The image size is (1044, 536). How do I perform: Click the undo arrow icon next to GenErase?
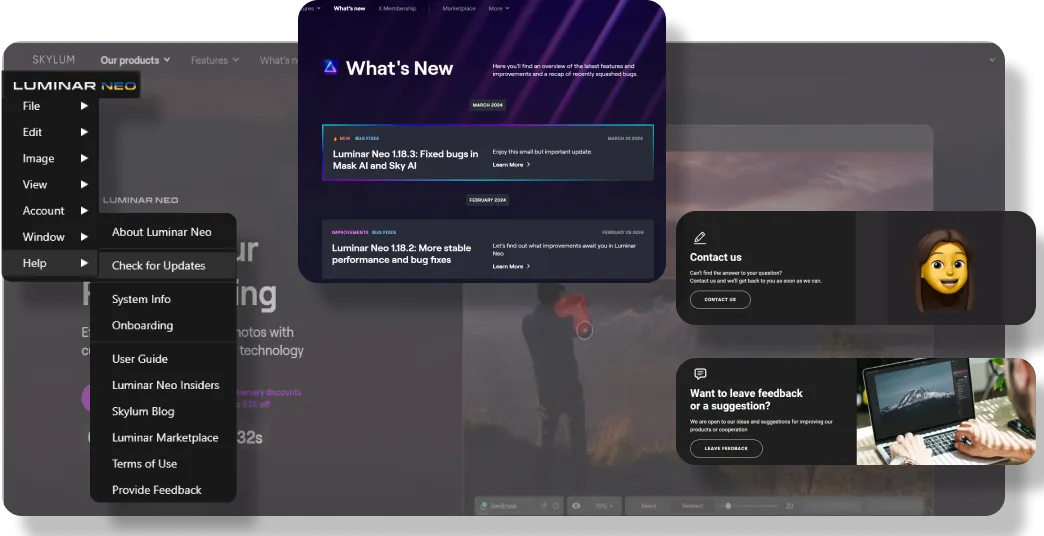[x=543, y=506]
